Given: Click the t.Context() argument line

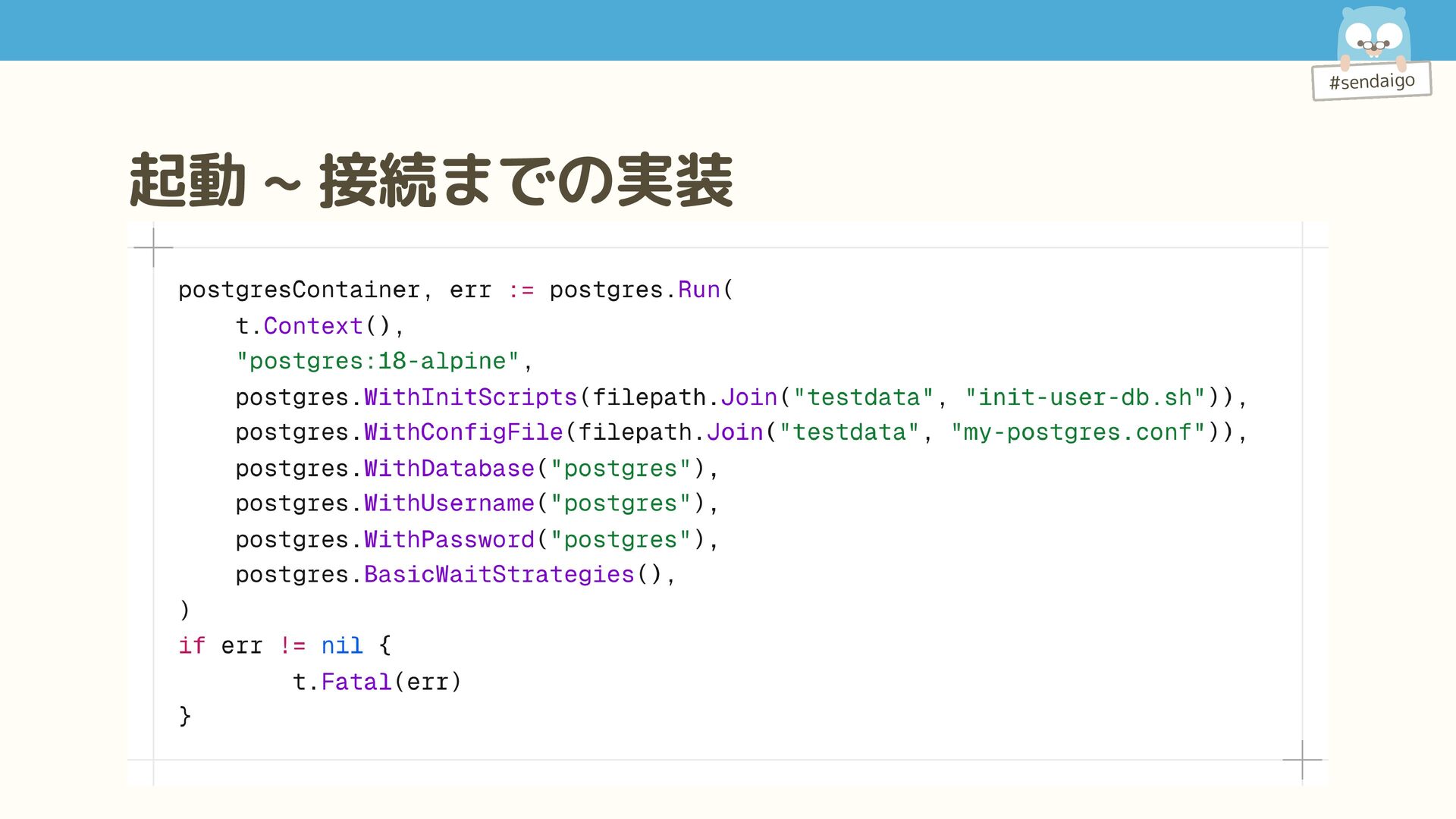Looking at the screenshot, I should pyautogui.click(x=319, y=326).
